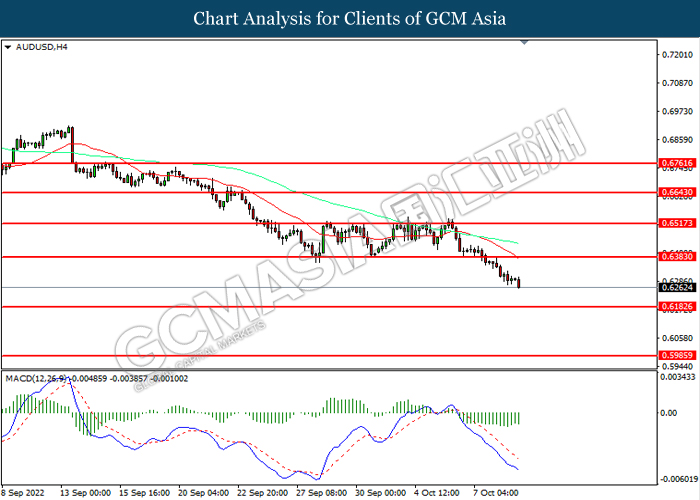This screenshot has width=700, height=500.
Task: Click the 7 Oct 04:00 time label
Action: coord(496,493)
